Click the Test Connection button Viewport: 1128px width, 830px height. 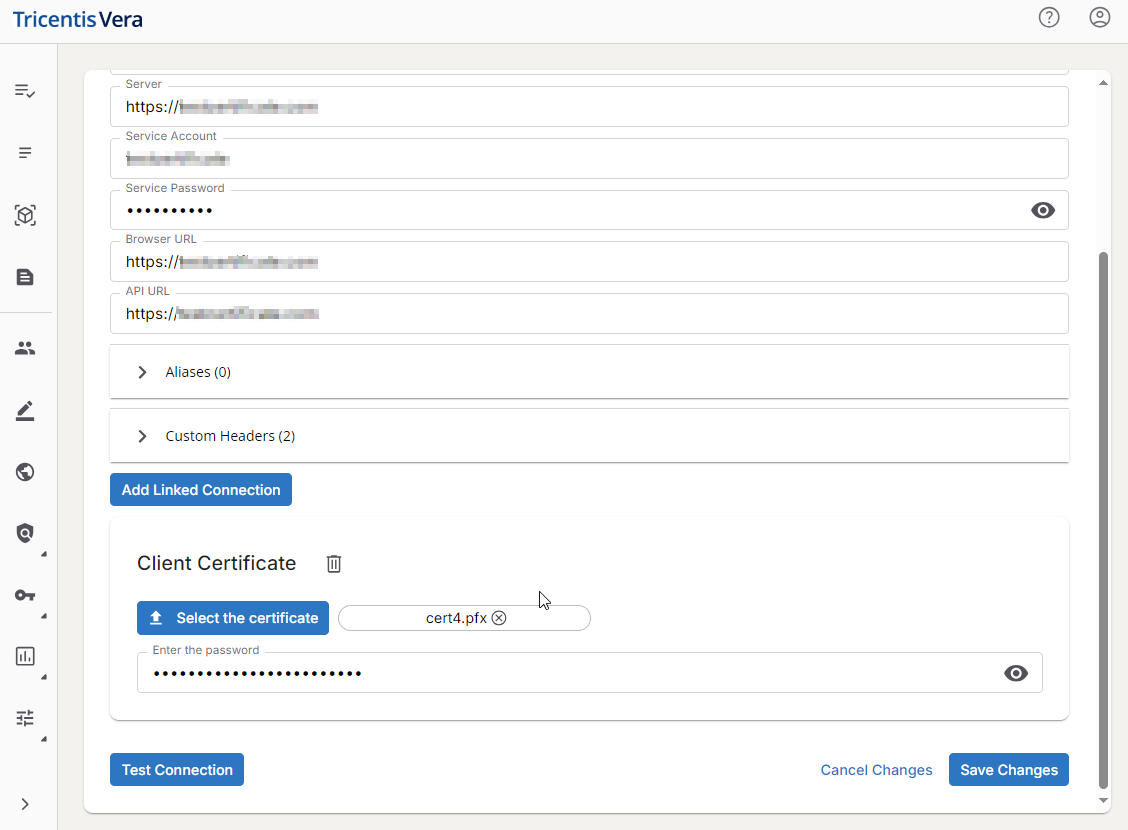pos(177,770)
